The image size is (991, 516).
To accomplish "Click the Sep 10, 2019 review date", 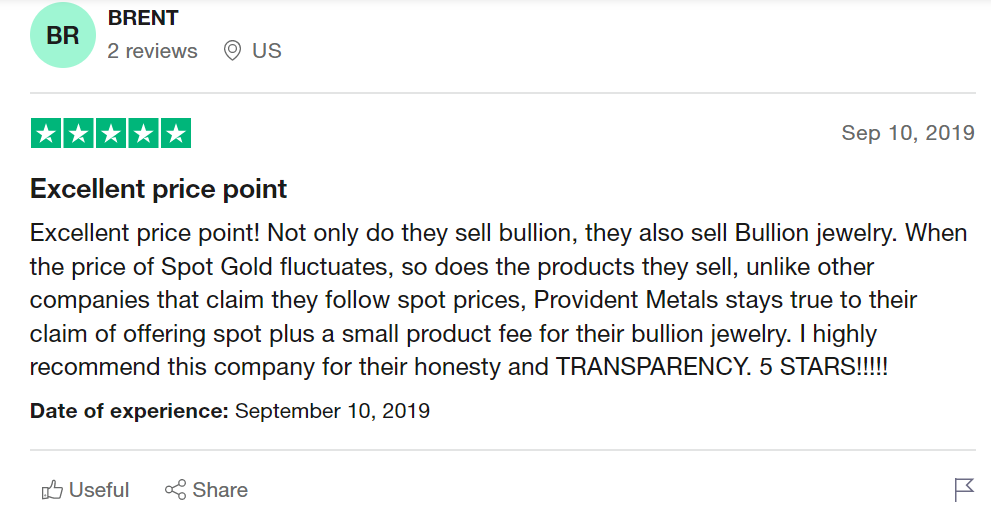I will pyautogui.click(x=908, y=133).
